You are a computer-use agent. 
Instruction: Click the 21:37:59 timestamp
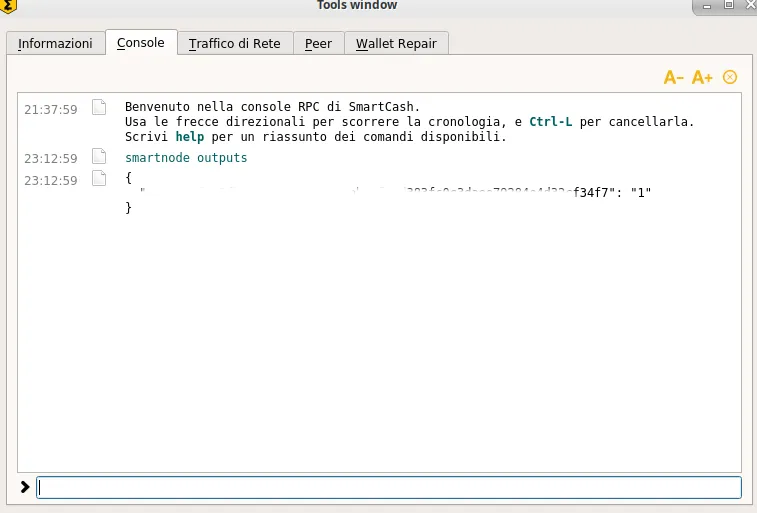[51, 110]
